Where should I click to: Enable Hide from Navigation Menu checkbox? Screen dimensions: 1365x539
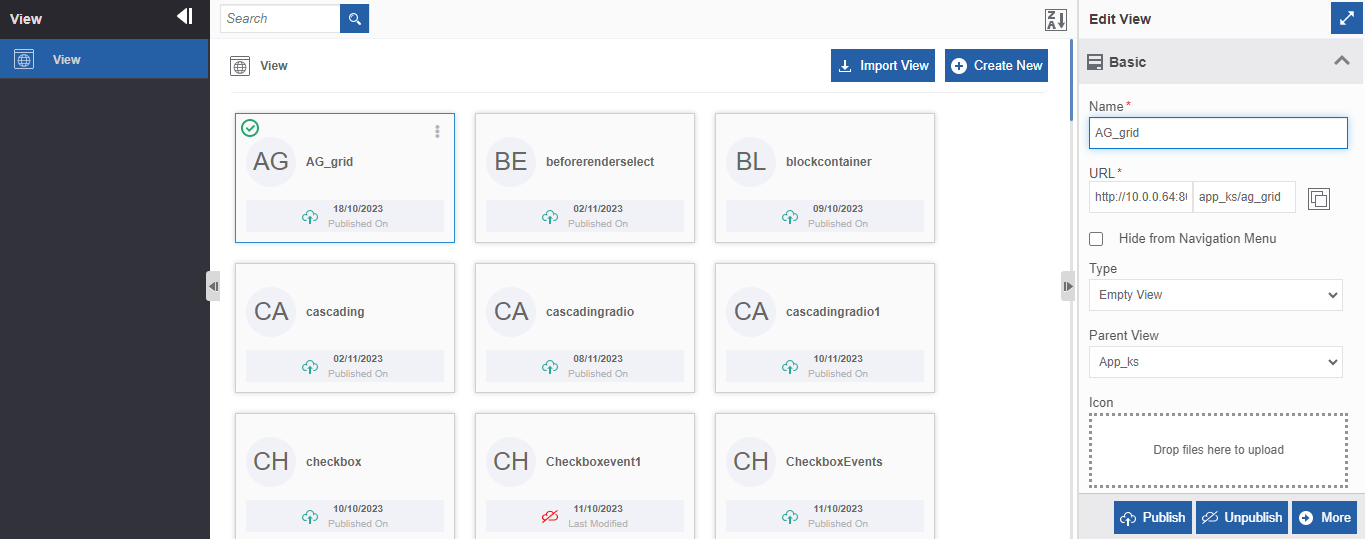point(1096,239)
